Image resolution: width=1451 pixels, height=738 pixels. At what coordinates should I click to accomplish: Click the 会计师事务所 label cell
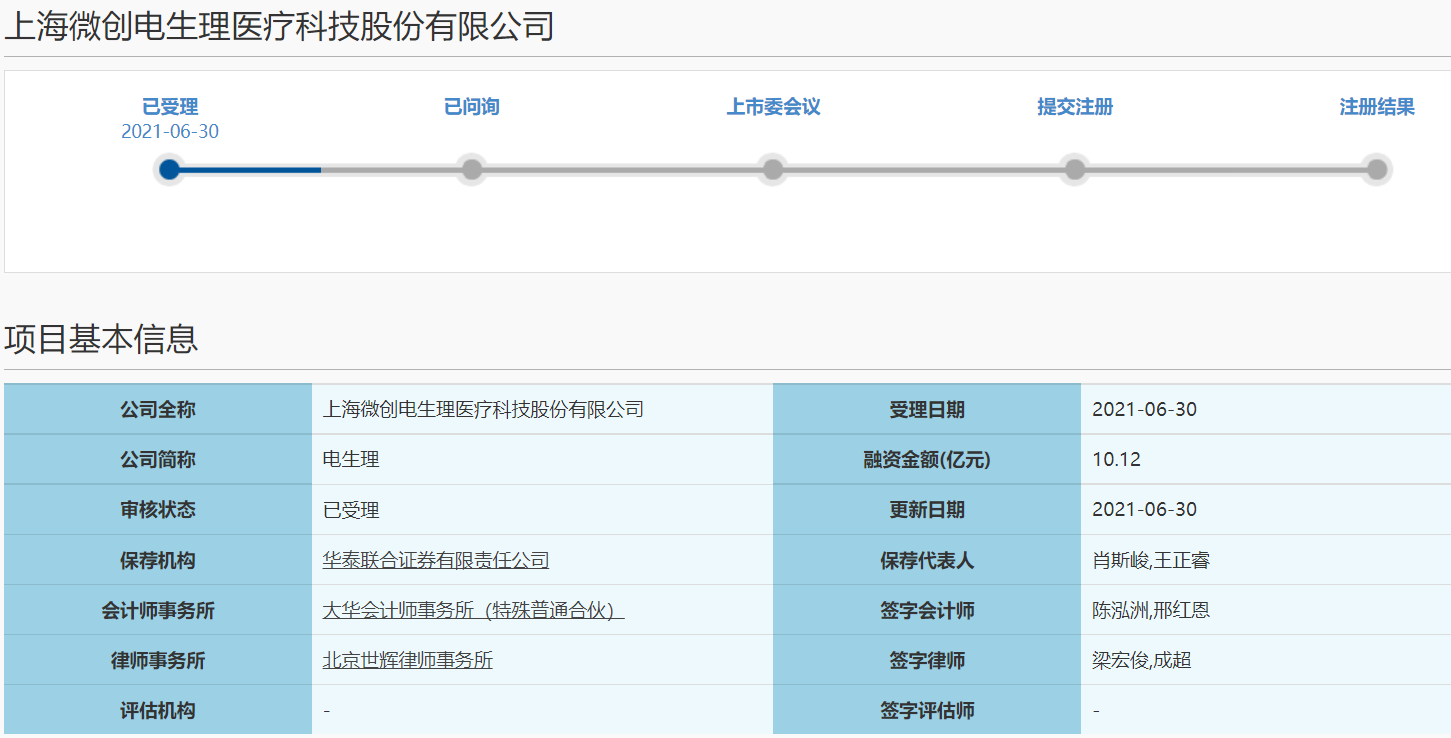(158, 610)
